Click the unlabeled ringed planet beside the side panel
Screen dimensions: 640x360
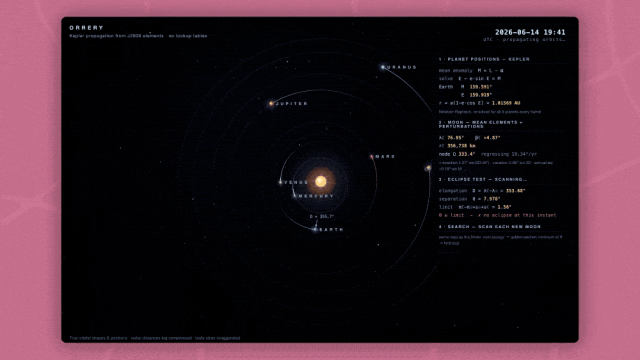point(428,168)
